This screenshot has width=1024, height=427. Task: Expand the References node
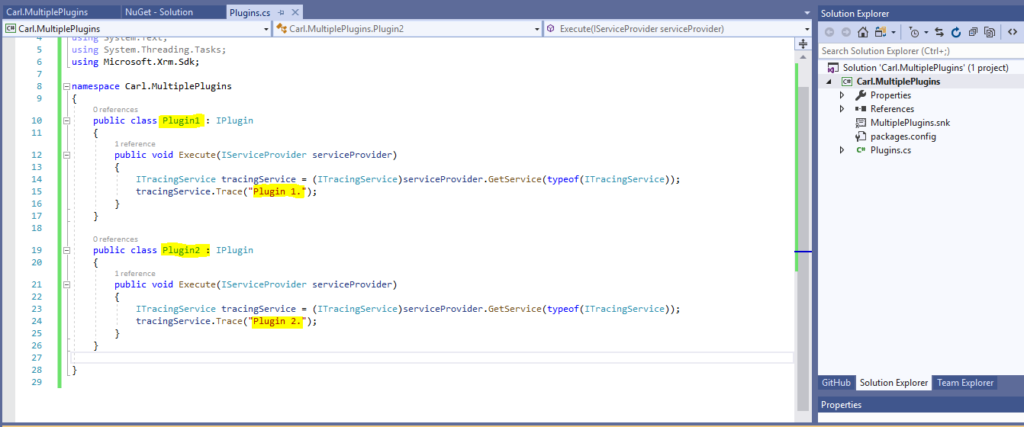(842, 109)
